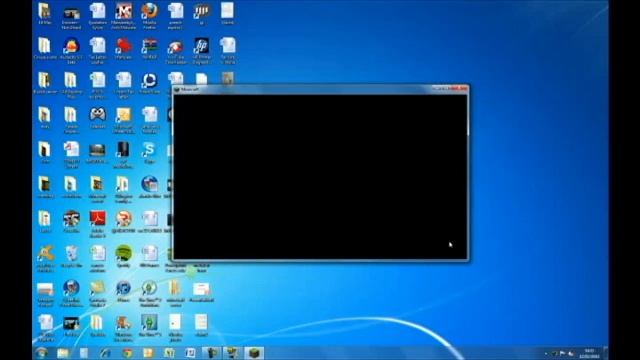Select the black console tower desktop shortcut
640x360 pixels.
[123, 154]
